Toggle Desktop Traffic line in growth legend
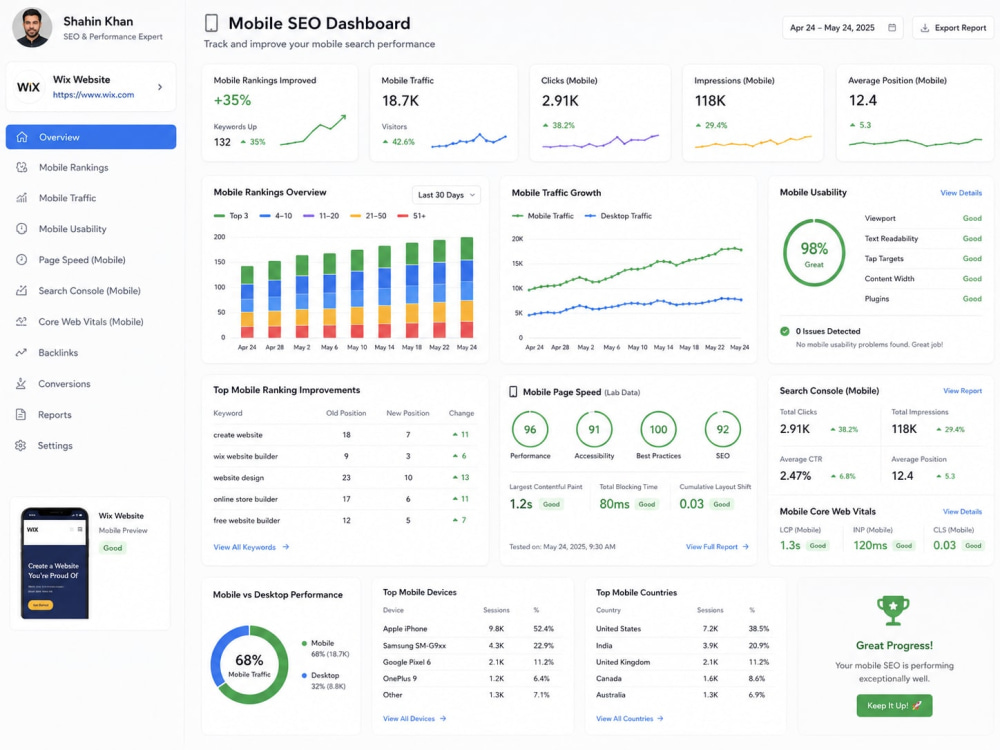The height and width of the screenshot is (750, 1000). 618,216
